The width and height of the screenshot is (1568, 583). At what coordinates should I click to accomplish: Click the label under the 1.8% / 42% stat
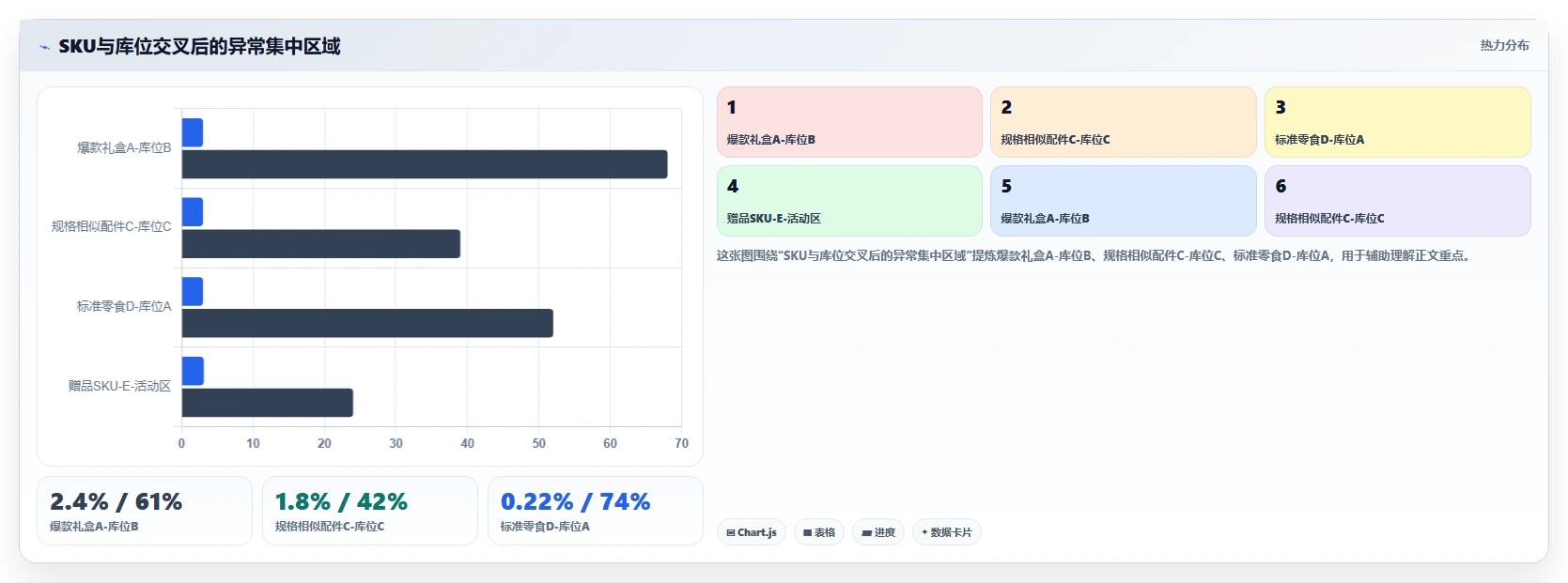point(330,527)
